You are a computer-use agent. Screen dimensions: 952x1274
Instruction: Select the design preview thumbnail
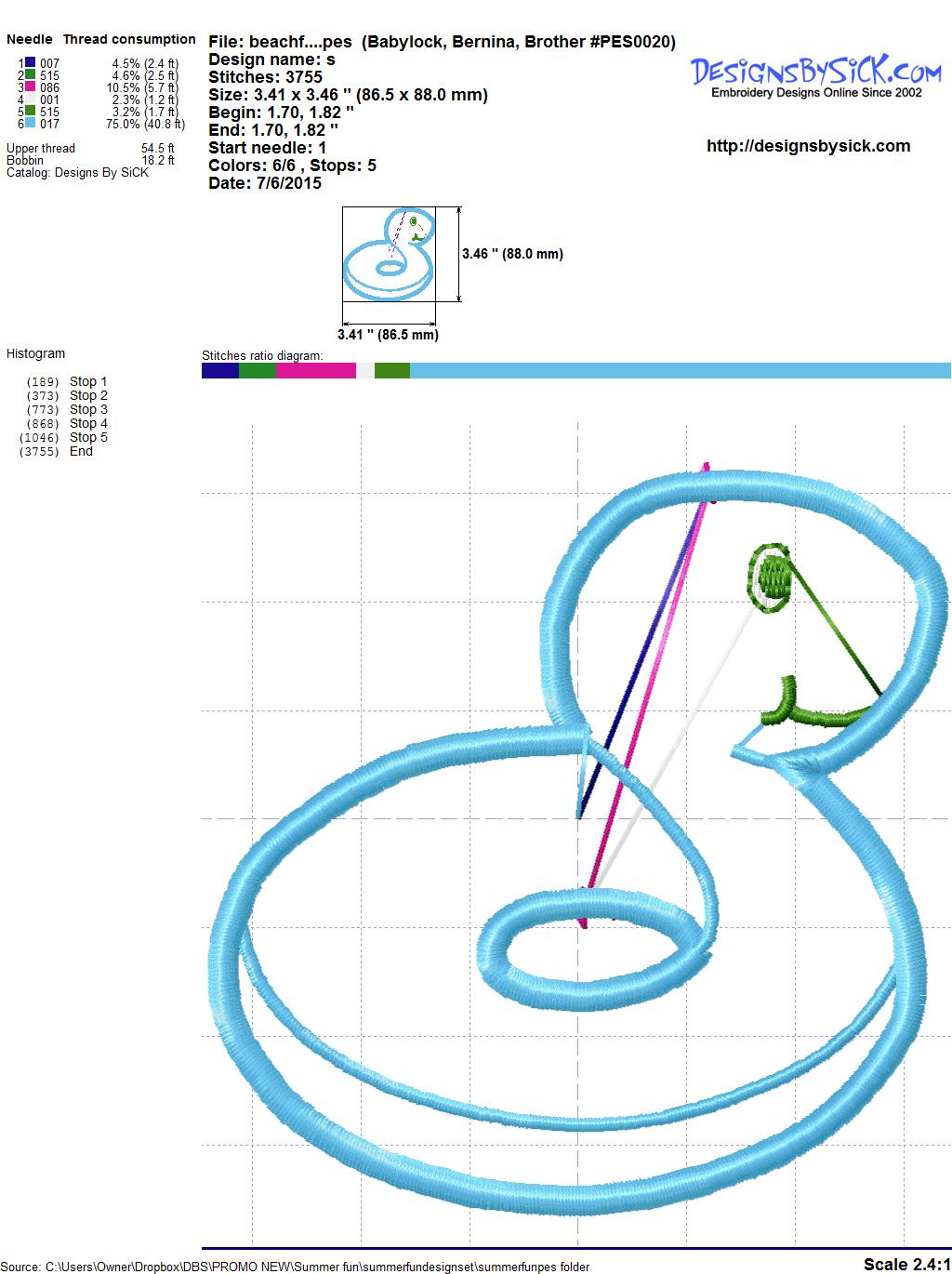pos(389,254)
